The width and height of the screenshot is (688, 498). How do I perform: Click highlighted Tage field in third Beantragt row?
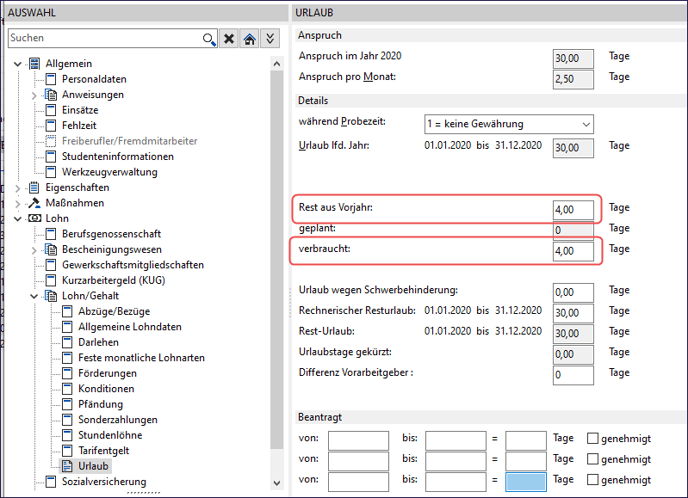pos(526,481)
